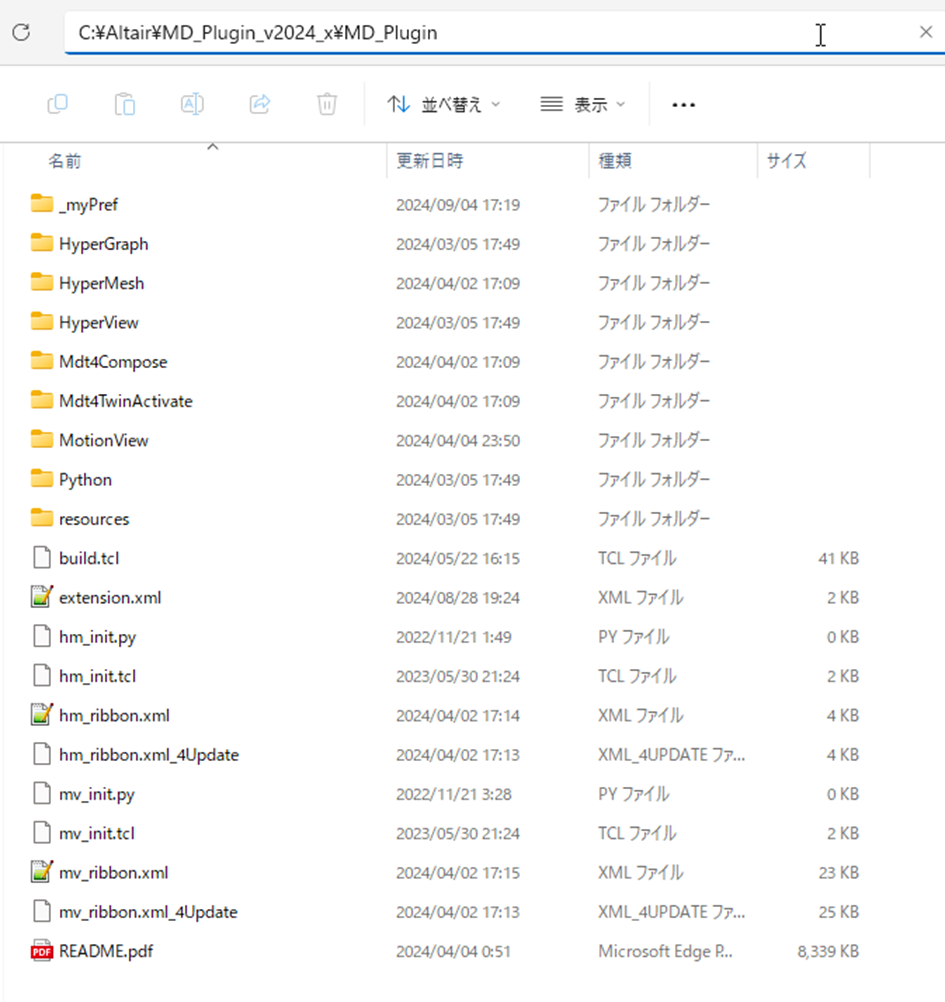Click the paste clipboard icon

pyautogui.click(x=125, y=104)
